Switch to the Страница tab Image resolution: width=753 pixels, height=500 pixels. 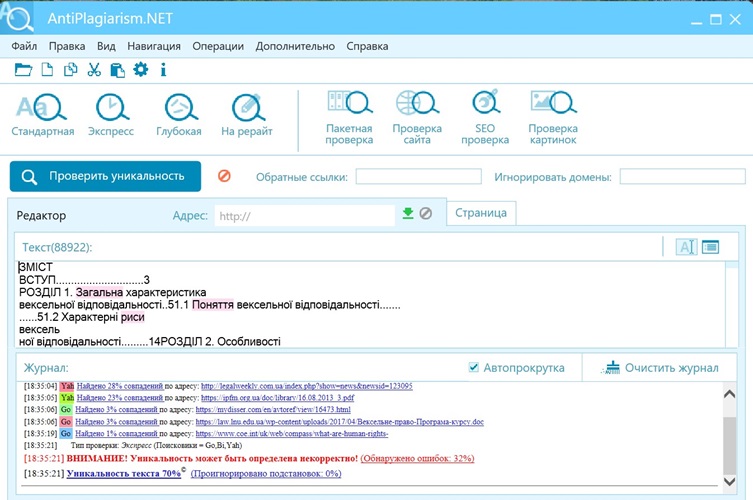[481, 213]
